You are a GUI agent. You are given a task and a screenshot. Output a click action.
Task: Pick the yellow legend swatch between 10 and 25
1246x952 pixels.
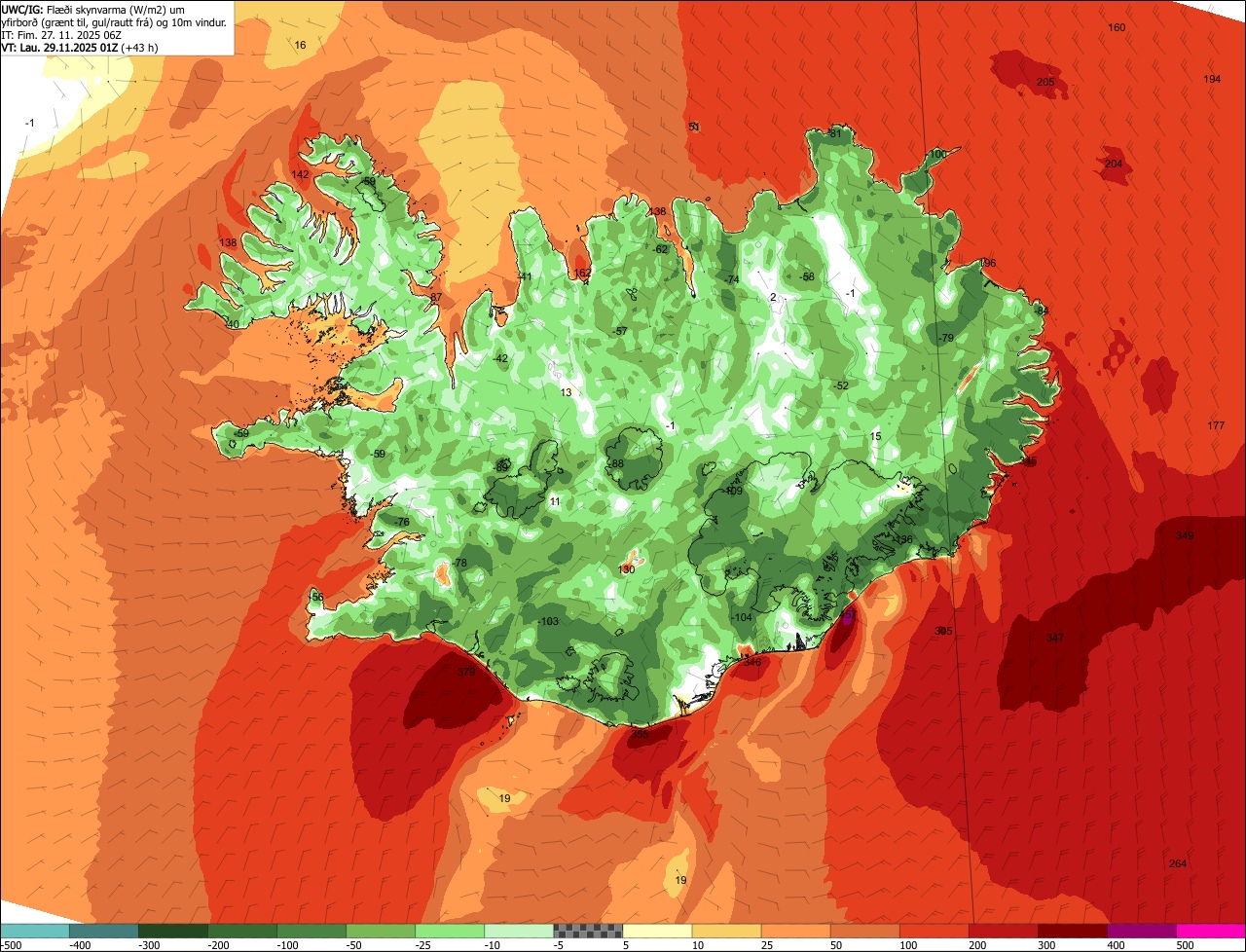click(726, 931)
